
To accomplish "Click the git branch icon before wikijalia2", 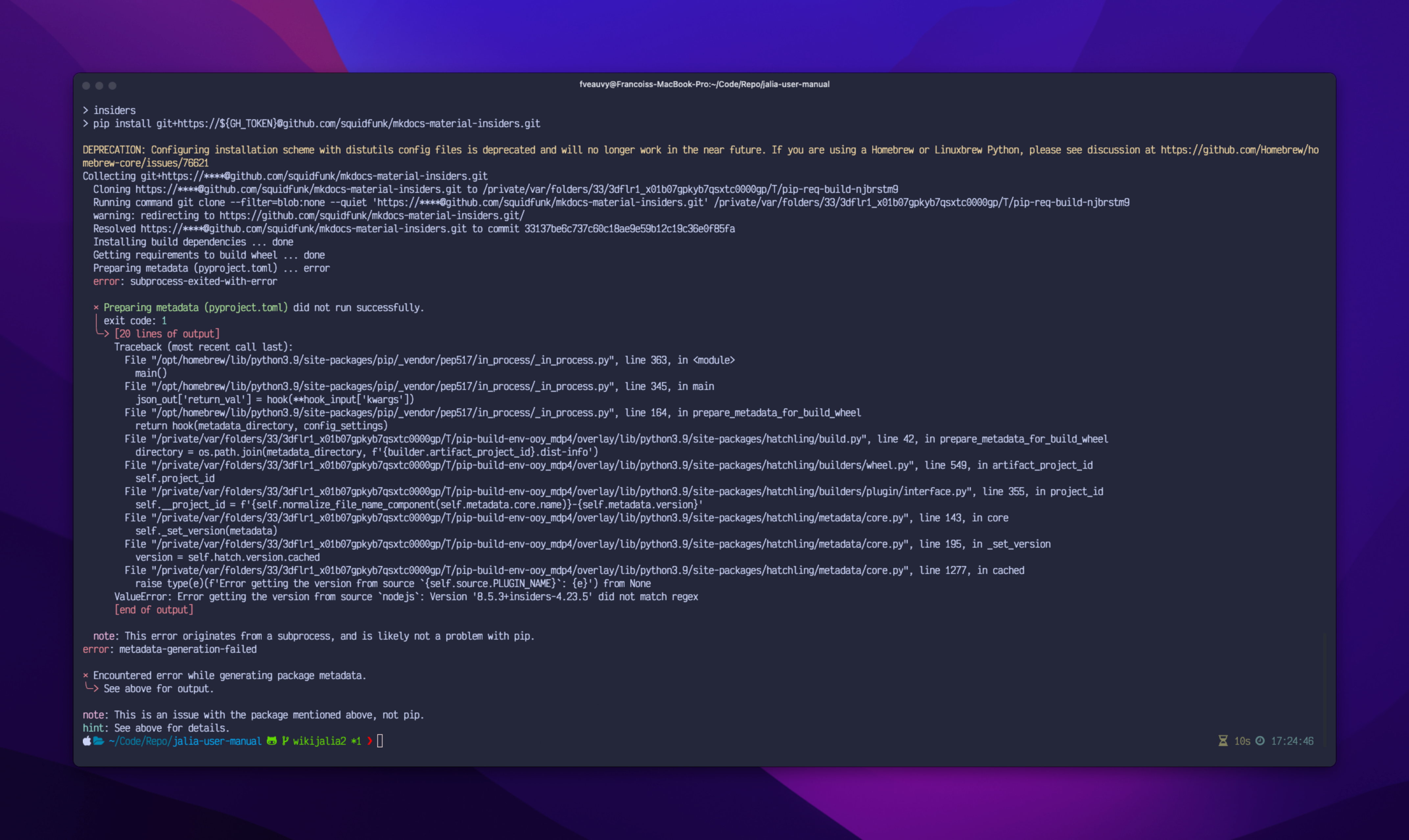I will click(x=285, y=741).
